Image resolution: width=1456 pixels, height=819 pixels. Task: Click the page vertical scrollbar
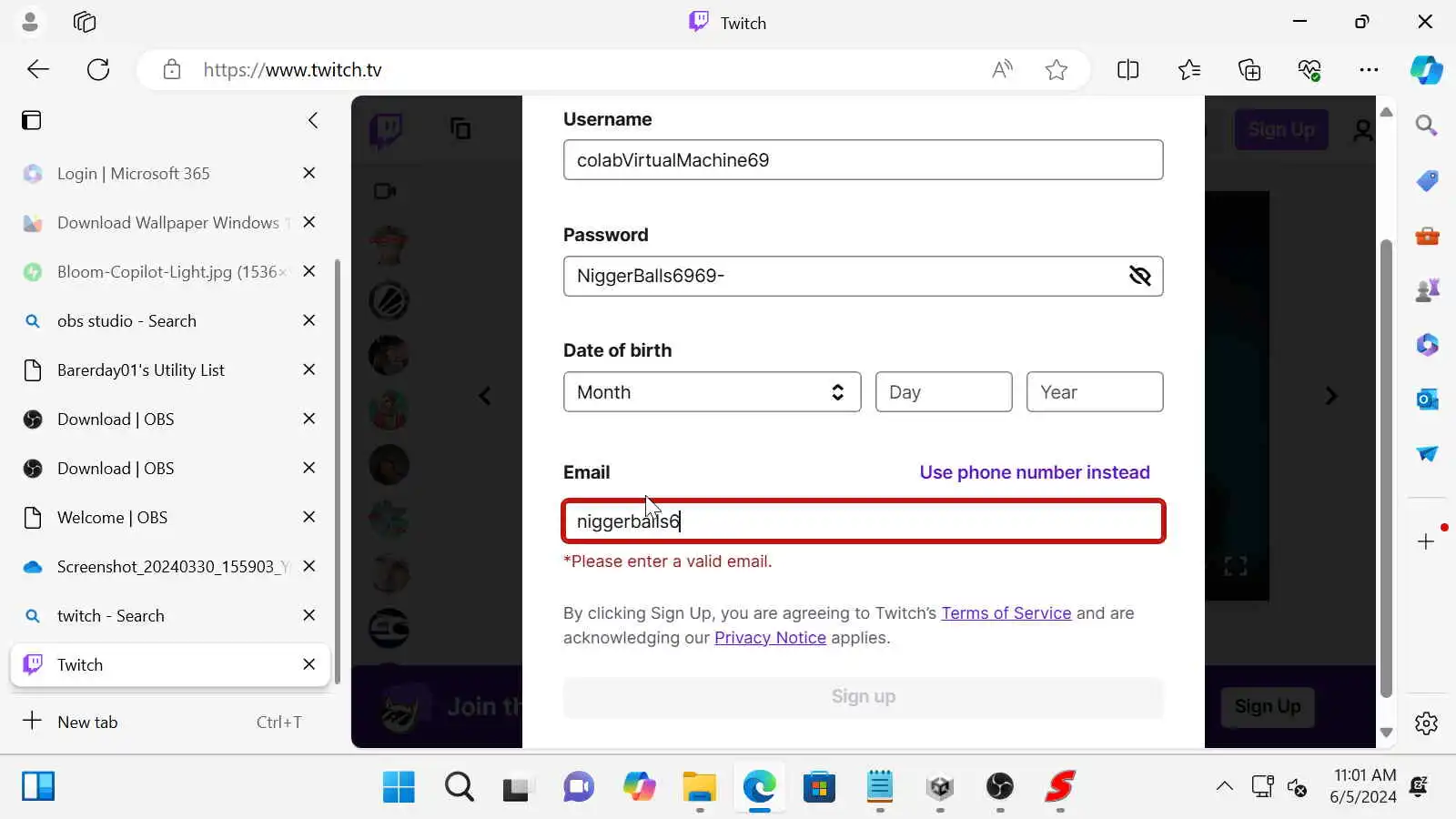1386,469
